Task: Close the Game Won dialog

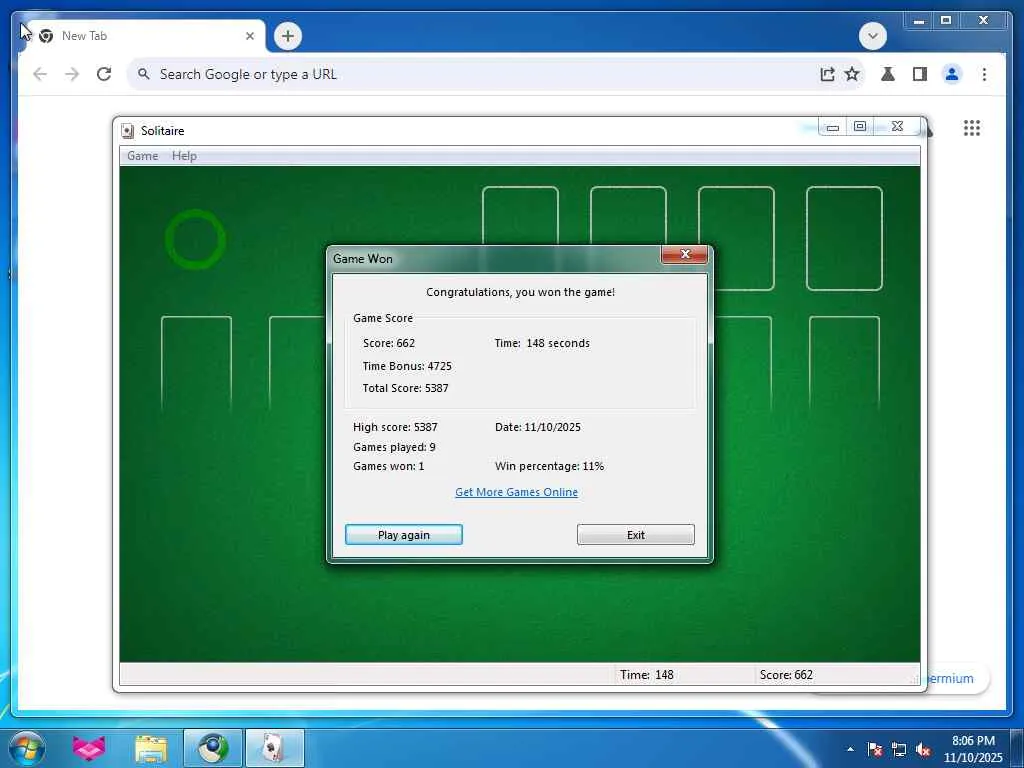Action: click(x=684, y=254)
